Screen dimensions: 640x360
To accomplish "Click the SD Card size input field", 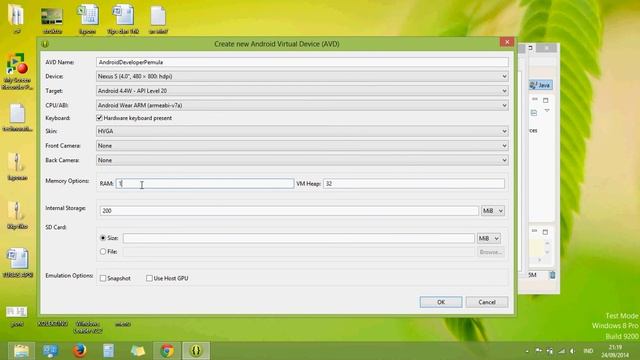I will pos(299,238).
